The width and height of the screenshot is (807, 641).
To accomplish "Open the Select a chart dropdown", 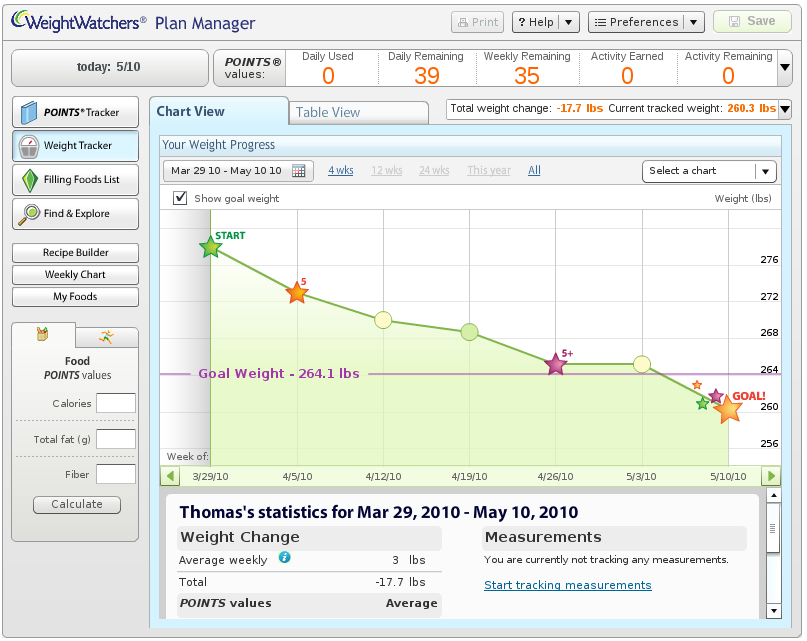I will (x=709, y=171).
